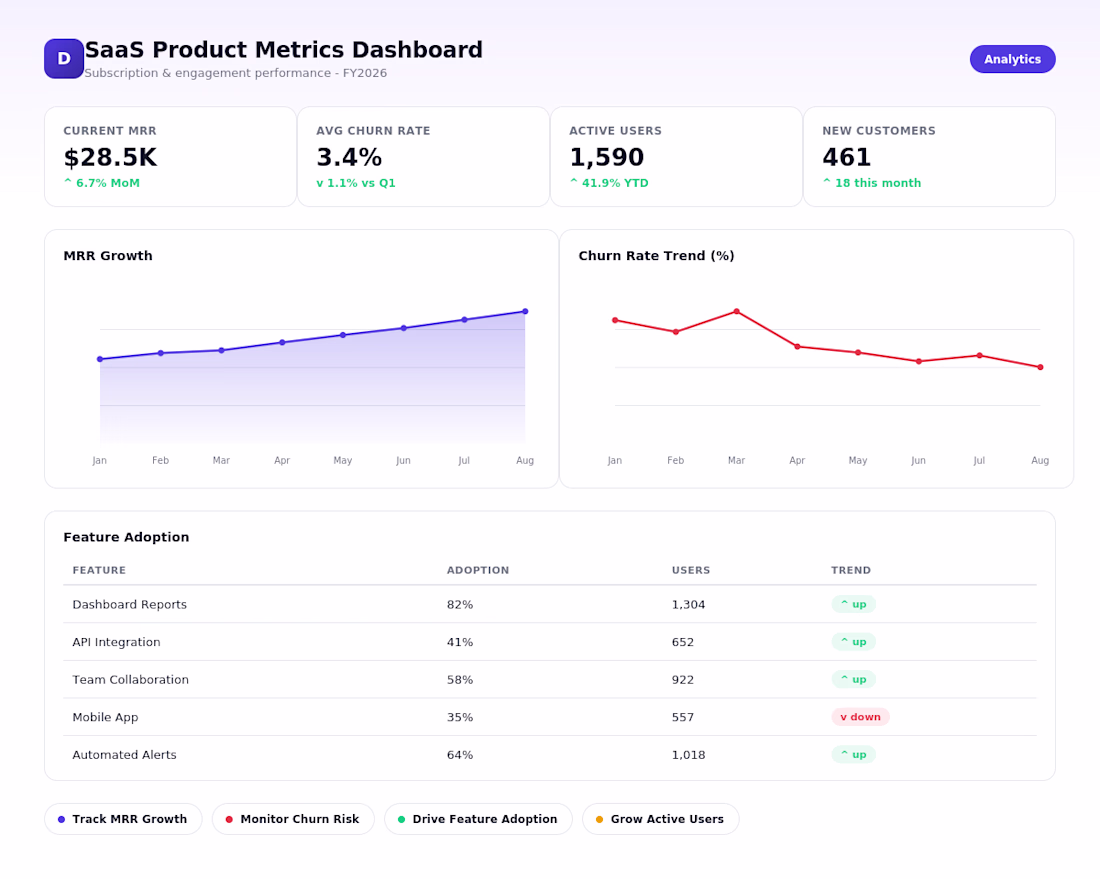The image size is (1100, 879).
Task: Select the Jun data point on MRR chart
Action: tap(403, 328)
